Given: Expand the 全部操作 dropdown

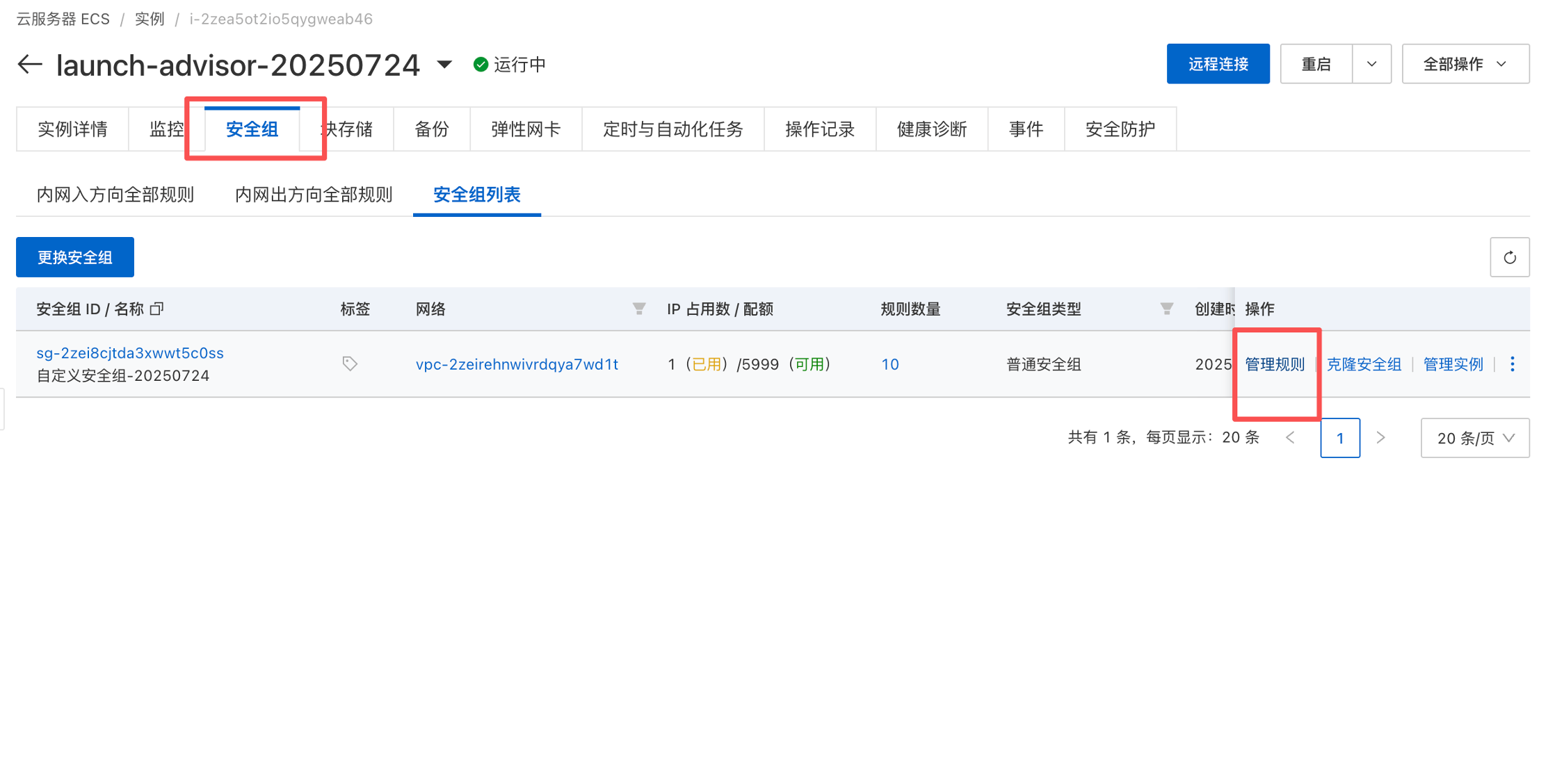Looking at the screenshot, I should pos(1465,63).
